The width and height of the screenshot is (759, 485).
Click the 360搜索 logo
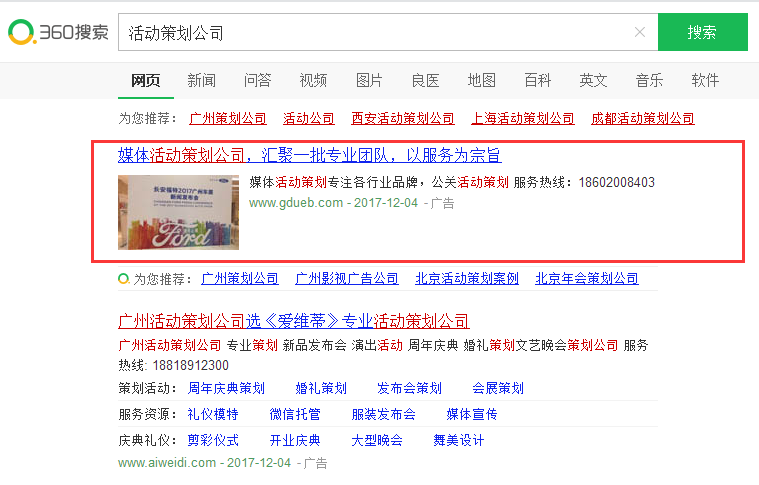pos(58,32)
